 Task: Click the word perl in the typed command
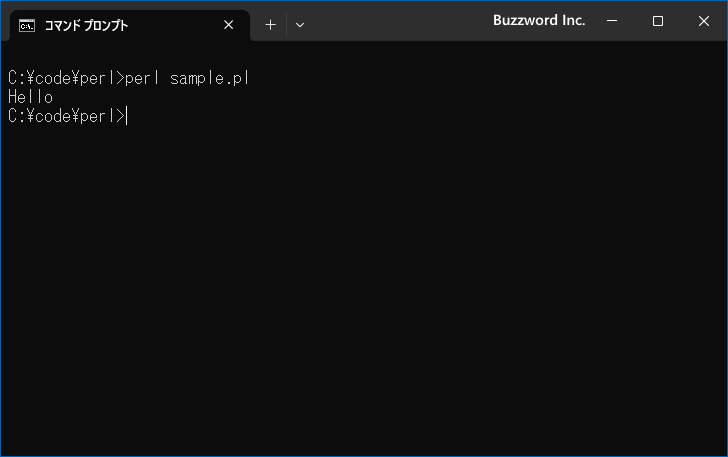pyautogui.click(x=142, y=78)
